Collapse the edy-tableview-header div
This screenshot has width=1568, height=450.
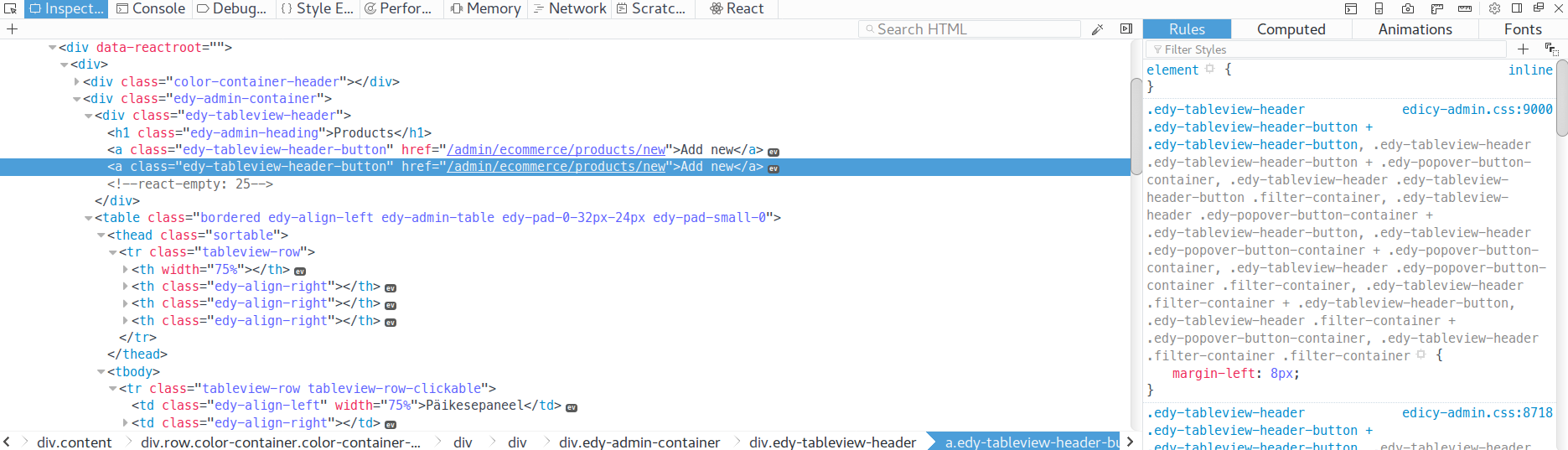[x=89, y=116]
